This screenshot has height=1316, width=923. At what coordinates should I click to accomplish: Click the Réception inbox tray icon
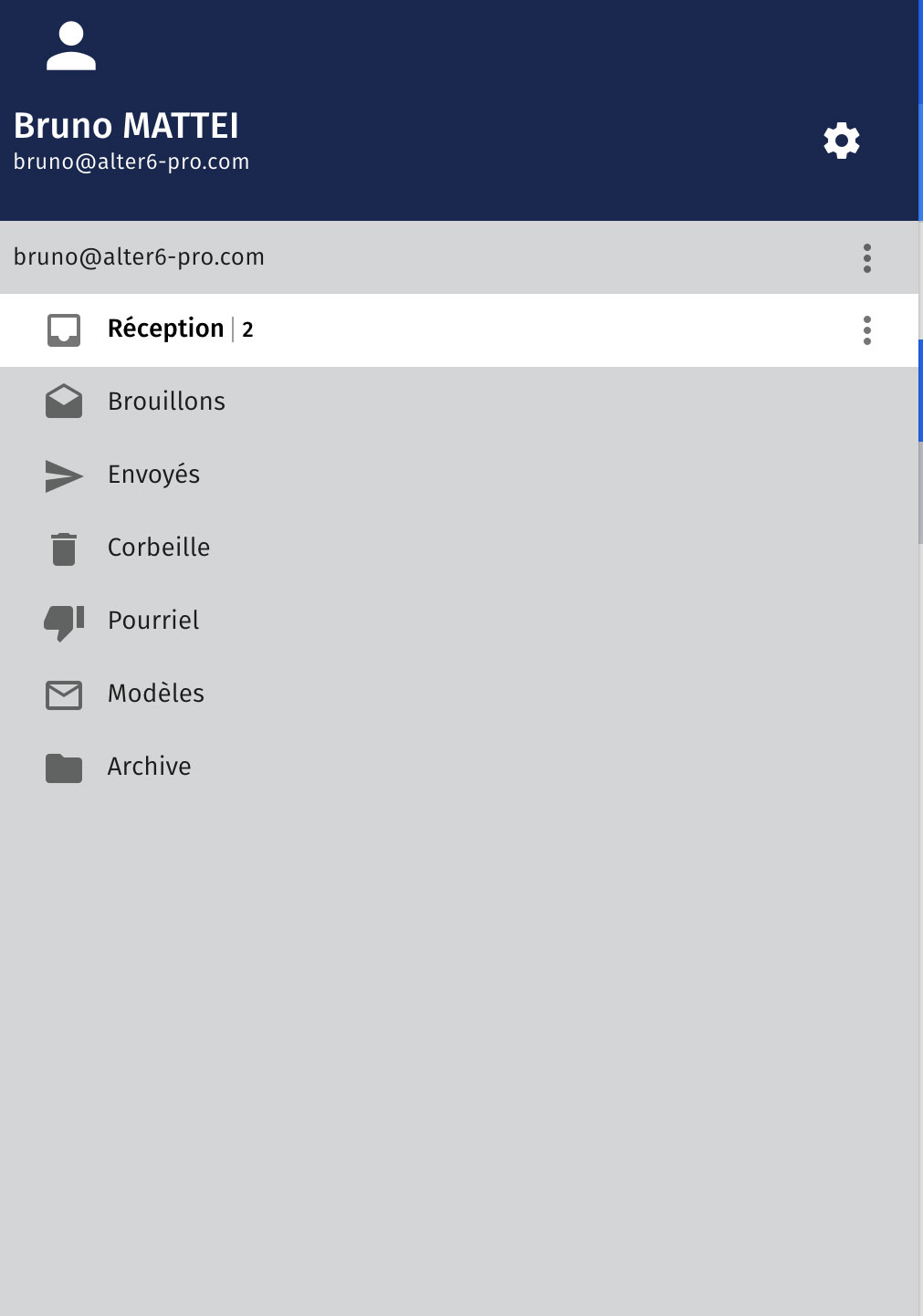[64, 329]
